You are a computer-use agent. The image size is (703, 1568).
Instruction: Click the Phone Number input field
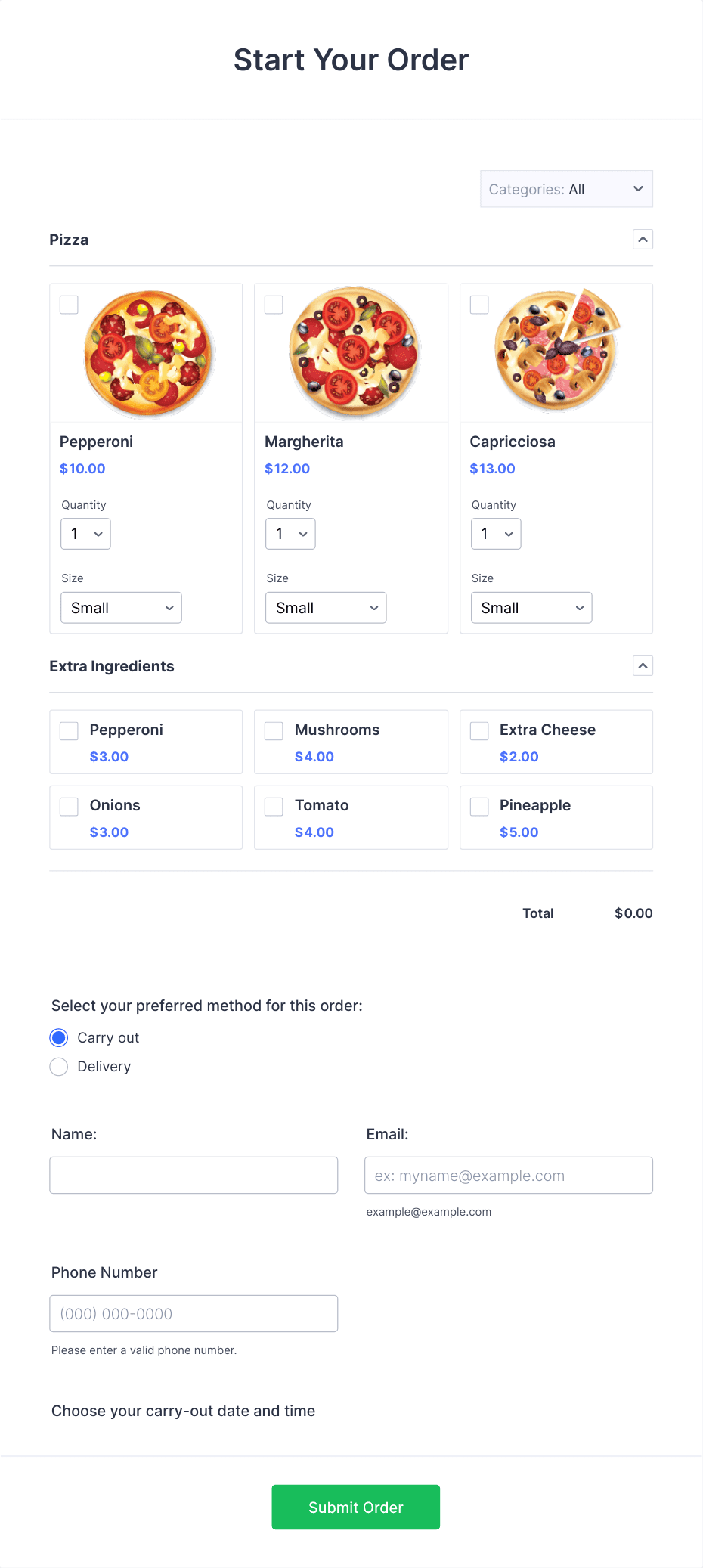pyautogui.click(x=194, y=1313)
